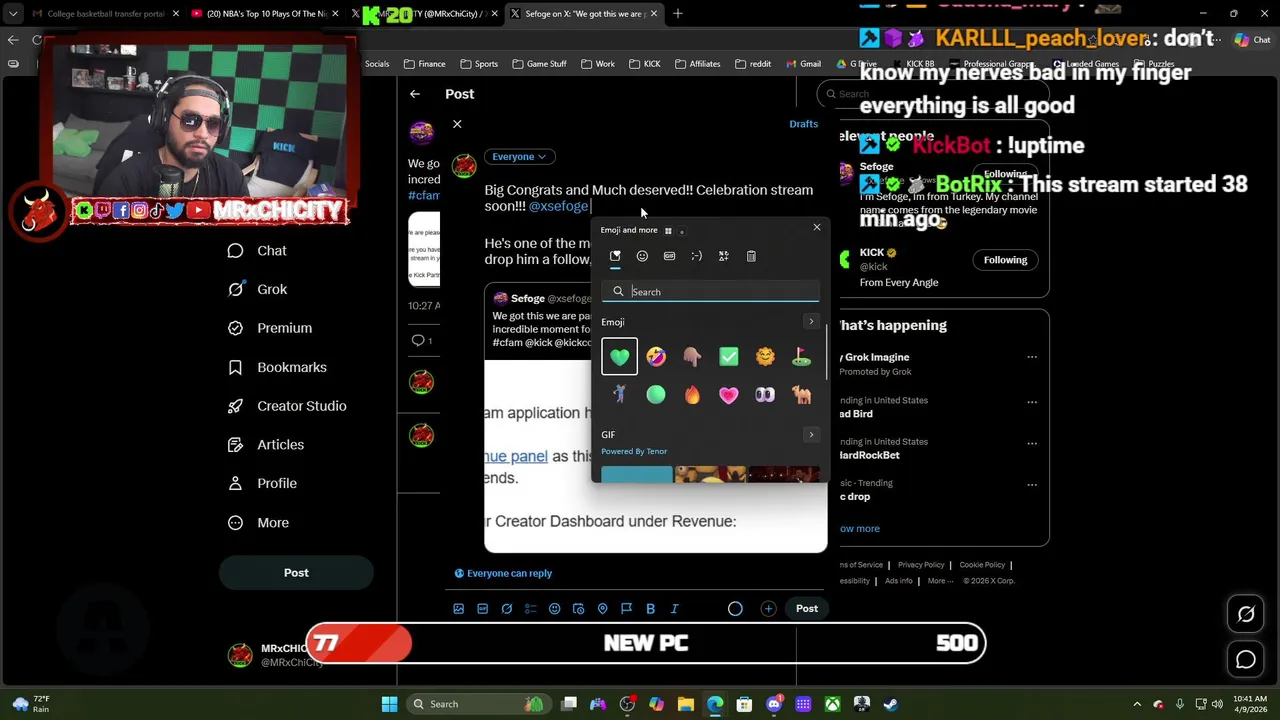Image resolution: width=1280 pixels, height=720 pixels.
Task: Click the @xsefoge mention in composer
Action: [558, 206]
